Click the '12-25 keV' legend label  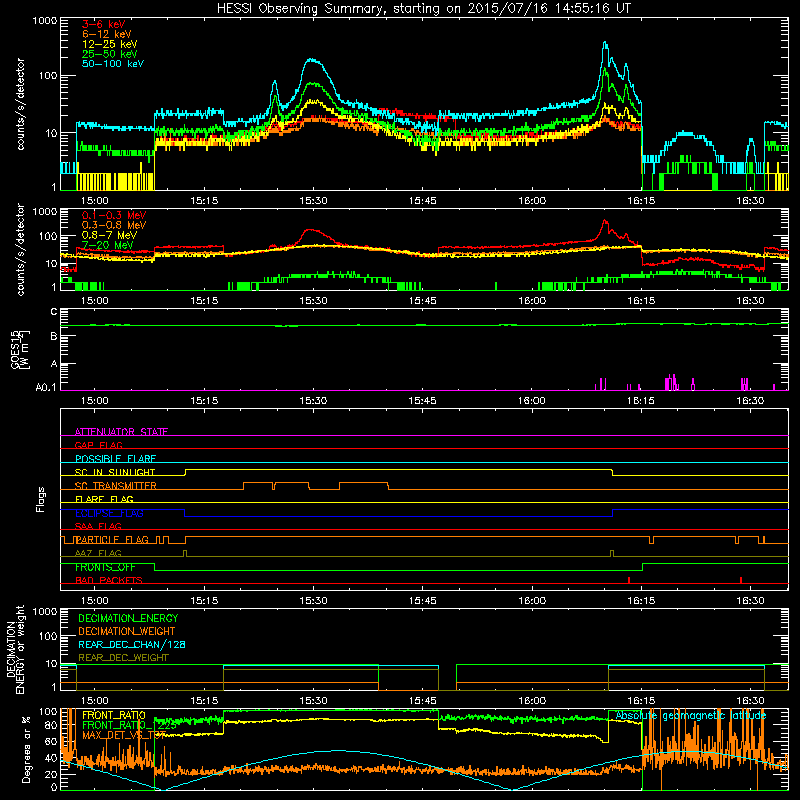point(110,44)
